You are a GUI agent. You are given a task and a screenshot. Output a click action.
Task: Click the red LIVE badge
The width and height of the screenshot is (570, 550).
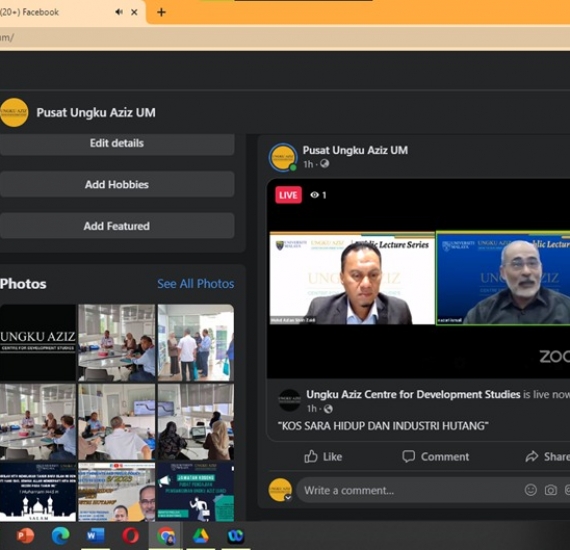pos(288,195)
